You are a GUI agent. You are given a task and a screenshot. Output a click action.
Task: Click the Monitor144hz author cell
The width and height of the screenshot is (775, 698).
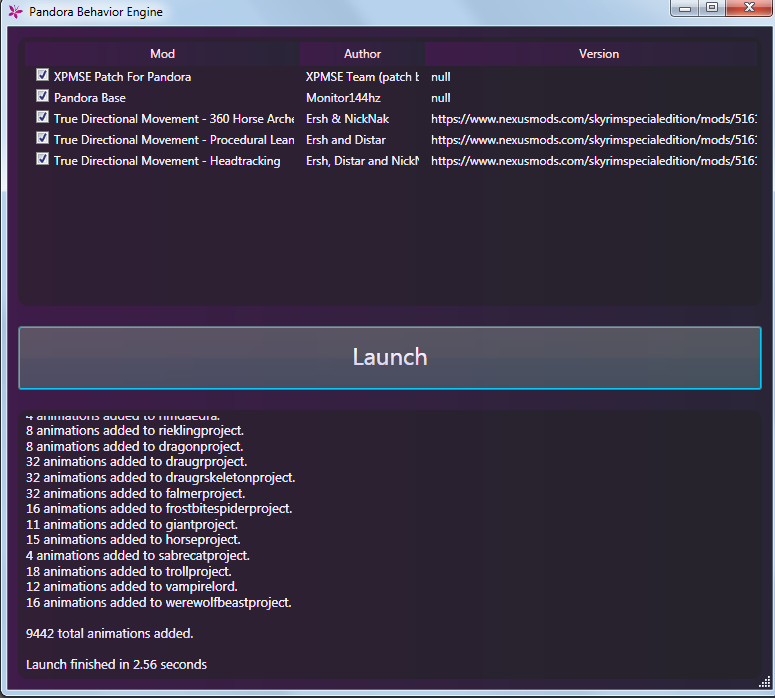(344, 98)
